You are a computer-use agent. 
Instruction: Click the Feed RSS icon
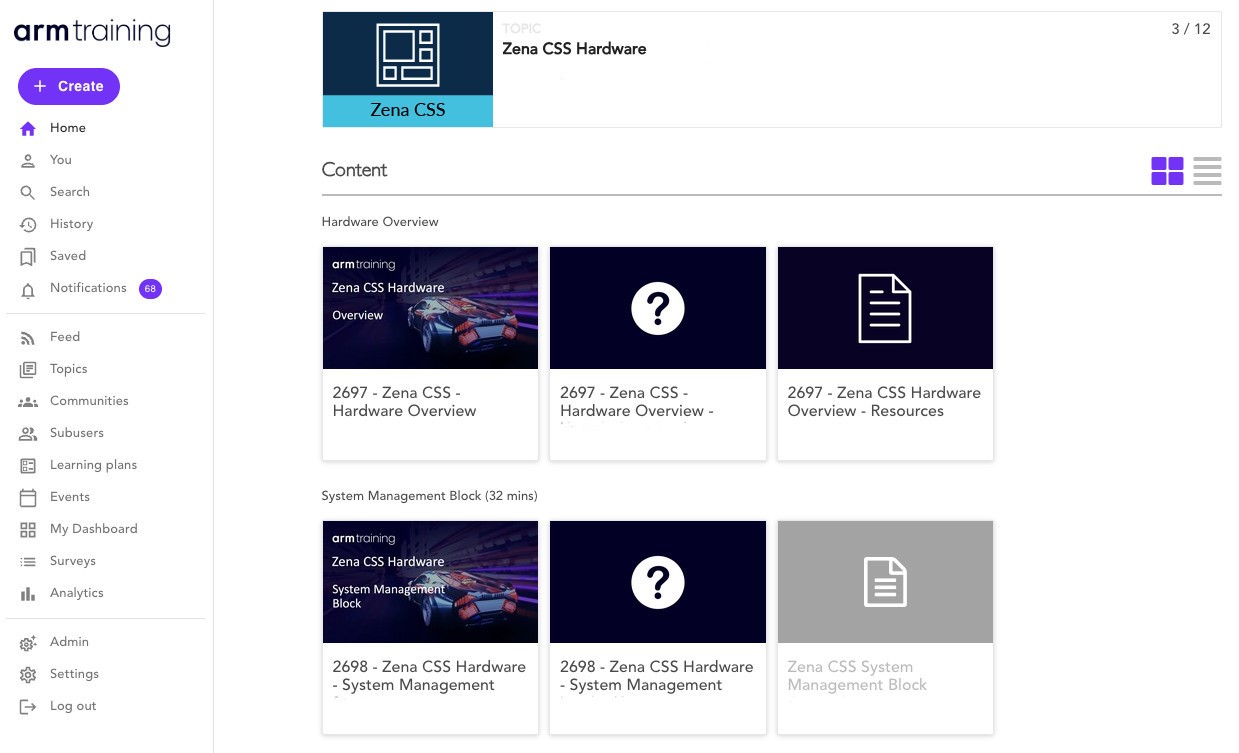pos(28,338)
